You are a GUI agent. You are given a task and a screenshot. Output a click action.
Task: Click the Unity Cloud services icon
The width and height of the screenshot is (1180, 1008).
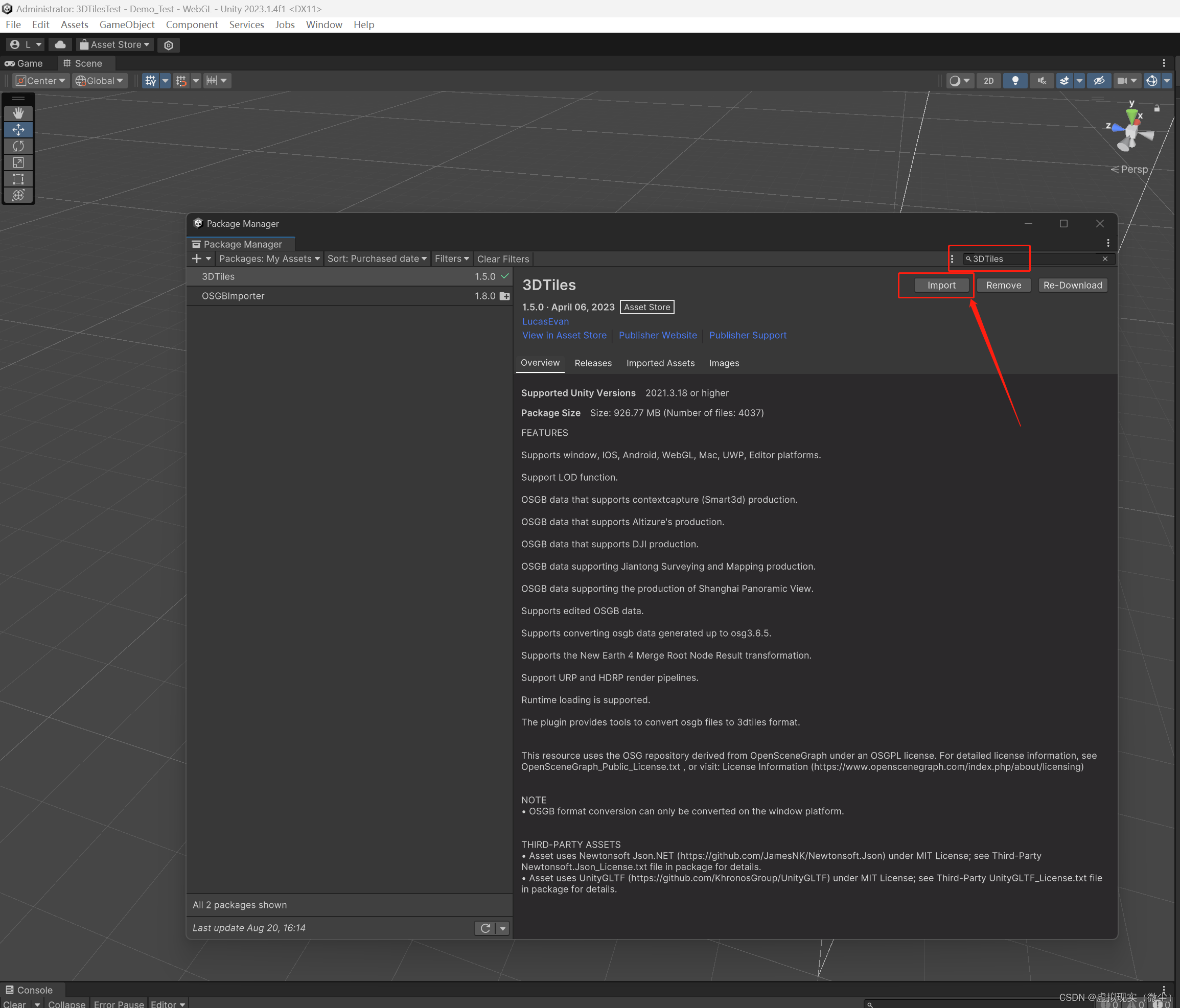point(60,44)
